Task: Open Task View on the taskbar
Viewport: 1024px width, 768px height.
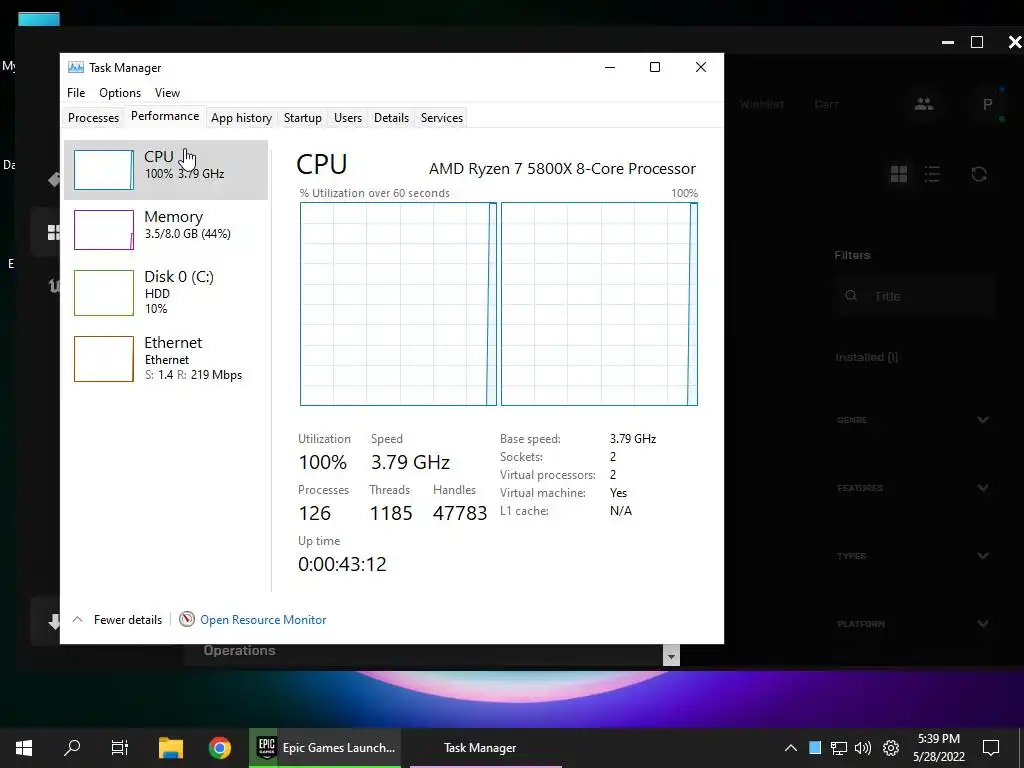Action: pos(120,747)
